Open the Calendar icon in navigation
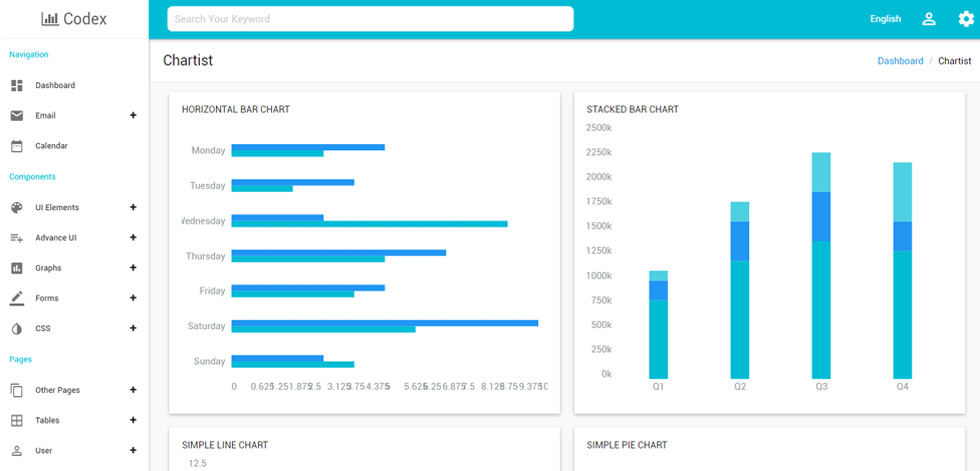 click(x=17, y=146)
